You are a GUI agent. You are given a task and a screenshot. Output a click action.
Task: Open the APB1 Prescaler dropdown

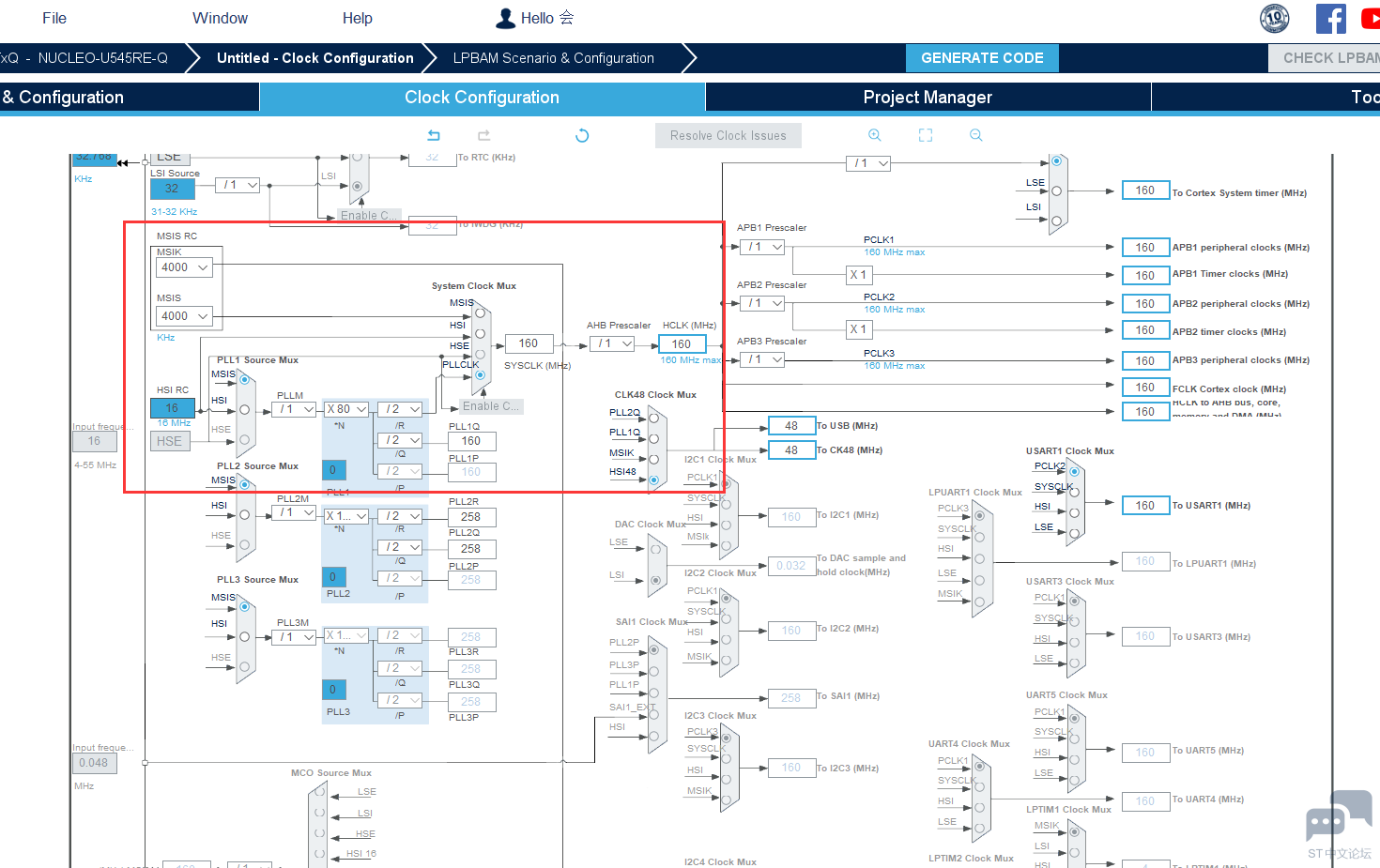point(762,247)
